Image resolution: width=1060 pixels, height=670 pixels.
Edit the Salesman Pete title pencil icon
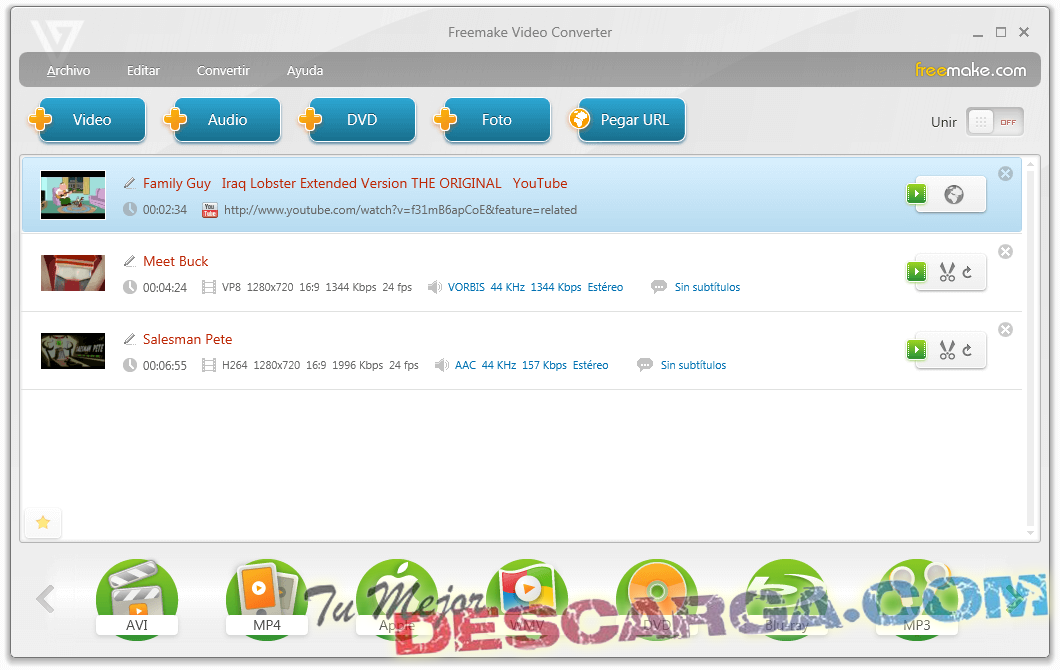tap(130, 339)
